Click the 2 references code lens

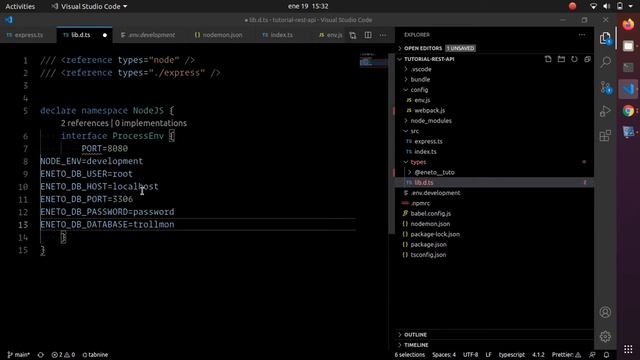click(x=84, y=123)
